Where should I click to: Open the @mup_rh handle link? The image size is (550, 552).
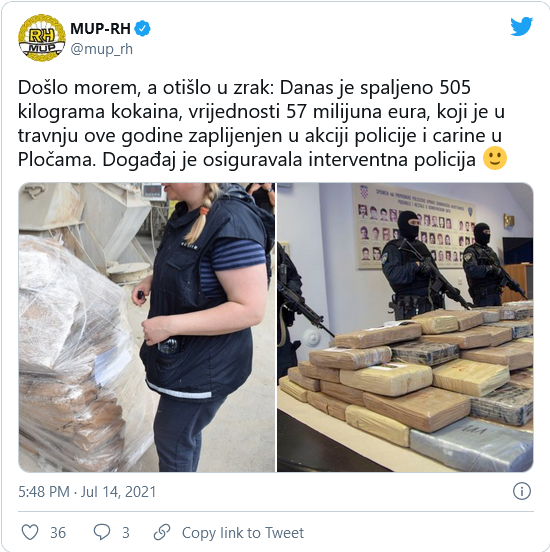(102, 49)
